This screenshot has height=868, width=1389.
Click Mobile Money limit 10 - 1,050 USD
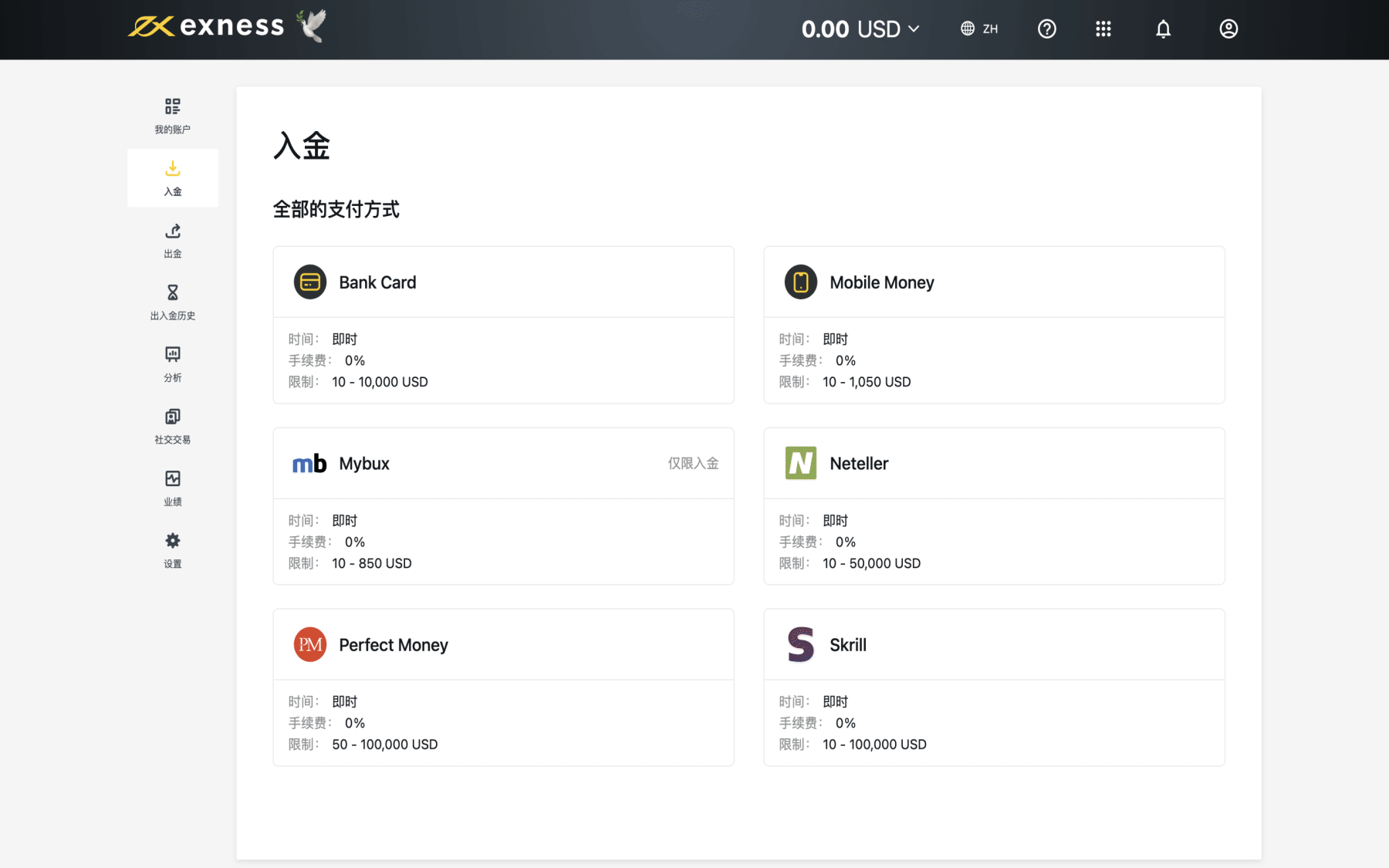pyautogui.click(x=867, y=382)
